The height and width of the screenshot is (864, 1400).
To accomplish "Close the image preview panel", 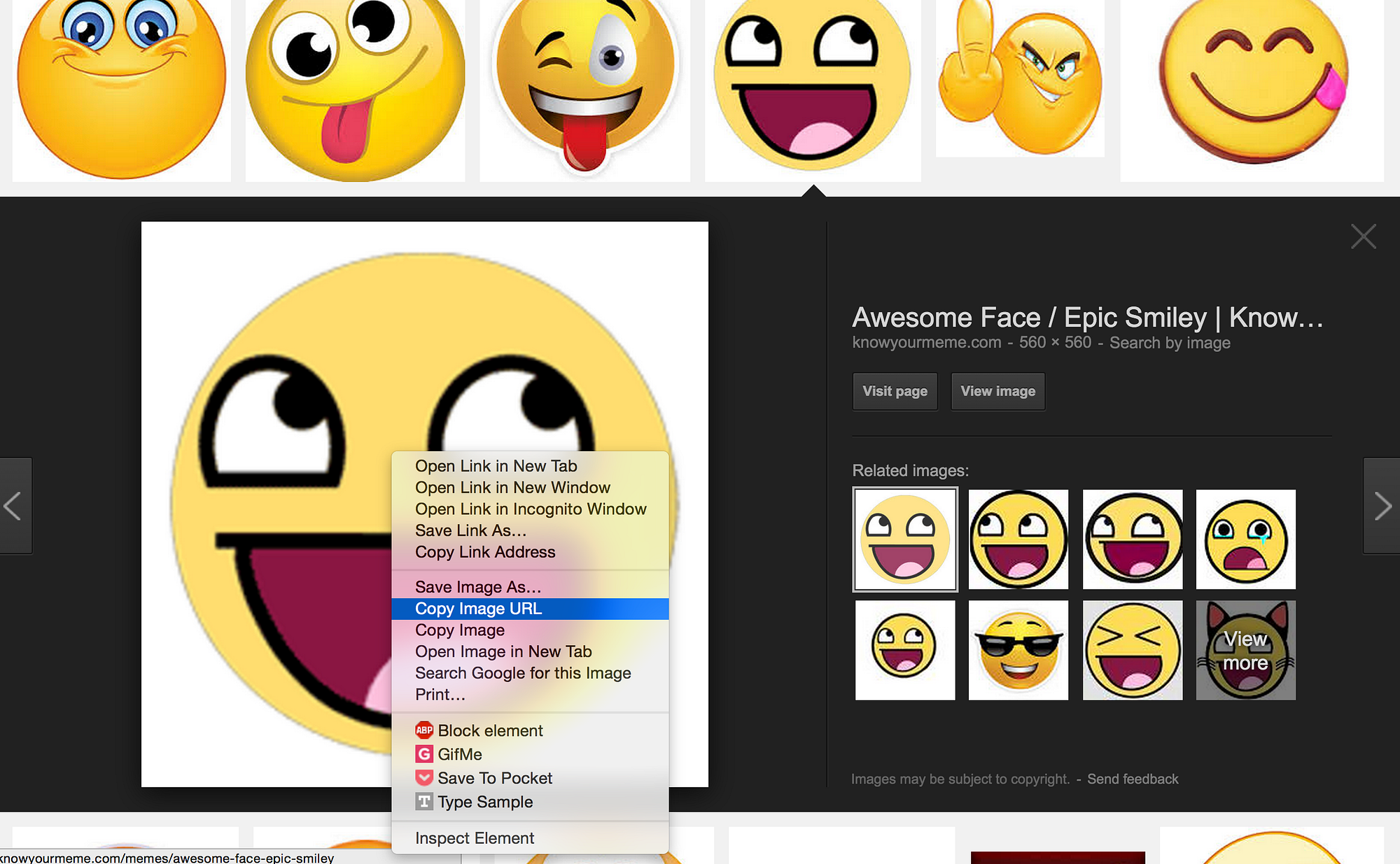I will (x=1363, y=236).
